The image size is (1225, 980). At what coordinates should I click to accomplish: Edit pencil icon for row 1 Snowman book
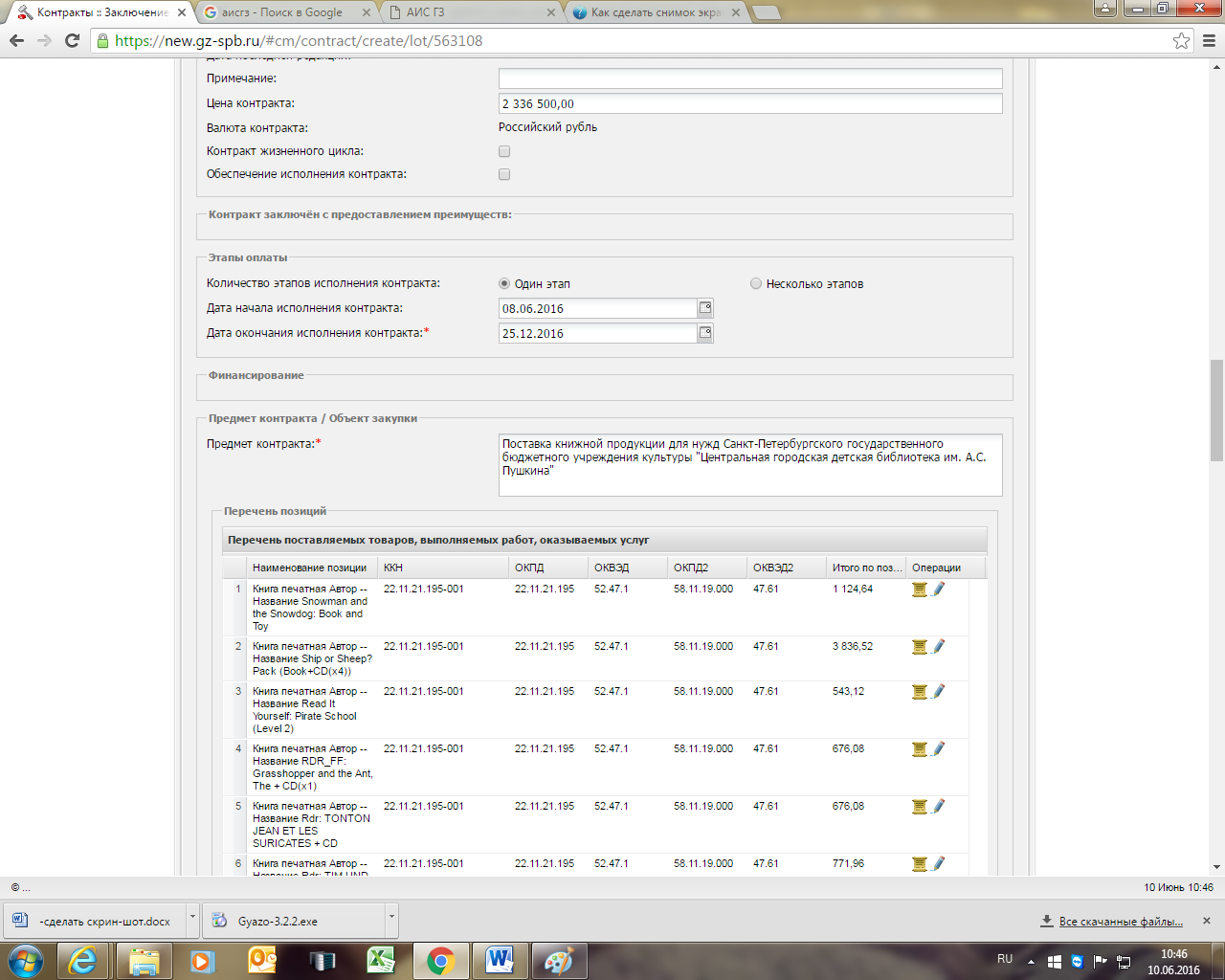(938, 590)
